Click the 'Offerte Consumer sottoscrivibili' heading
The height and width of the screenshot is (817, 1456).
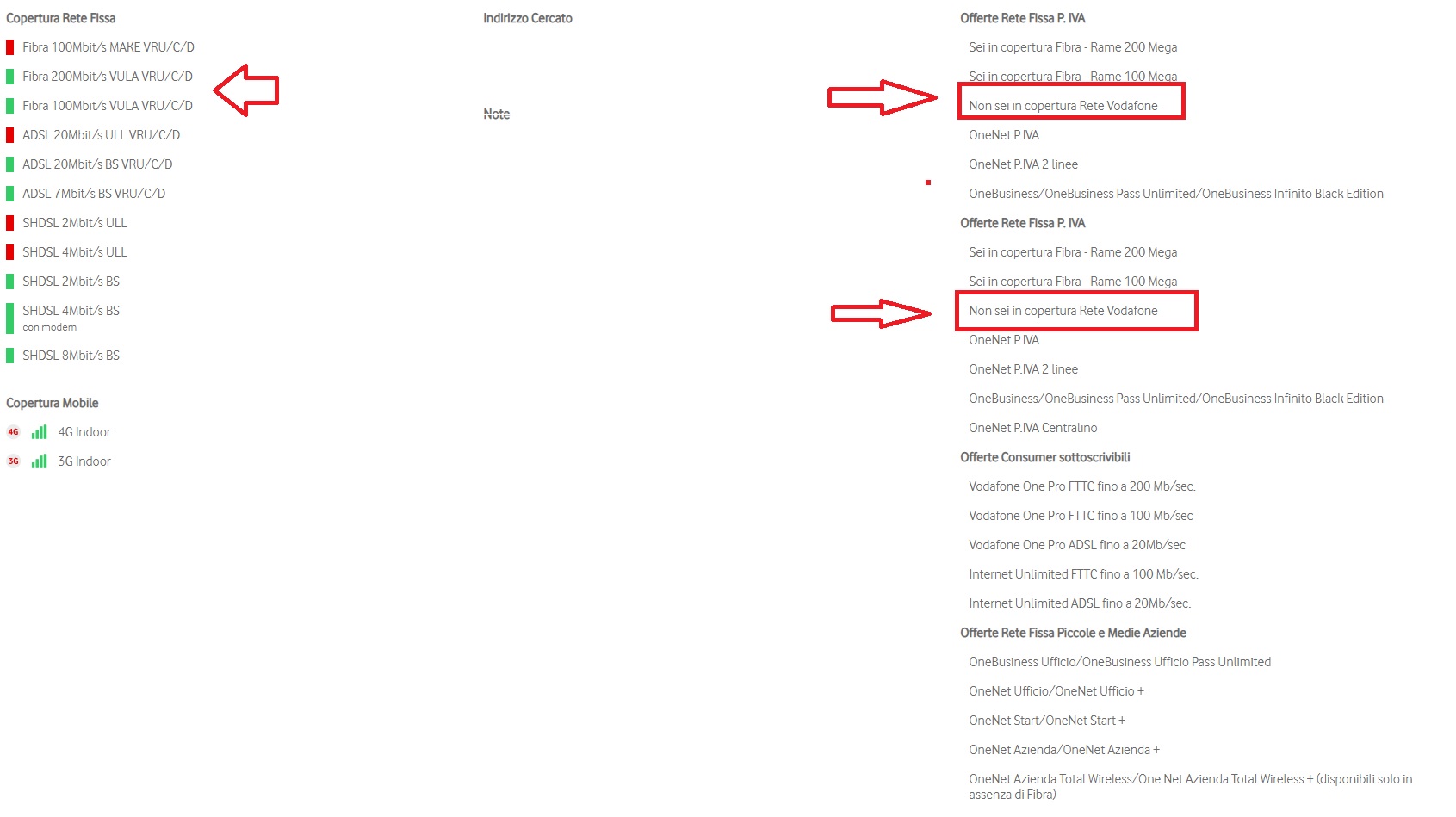coord(1045,457)
